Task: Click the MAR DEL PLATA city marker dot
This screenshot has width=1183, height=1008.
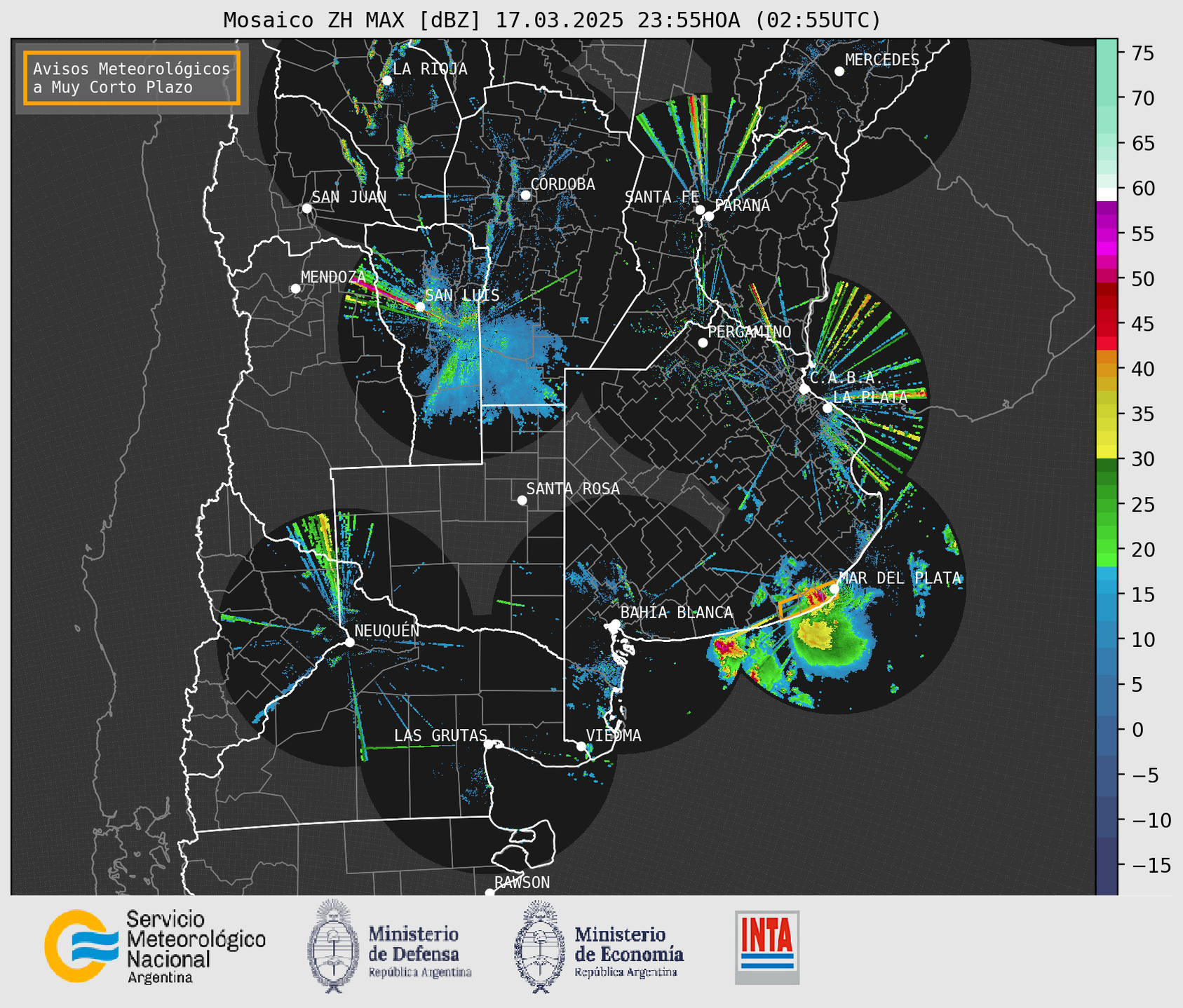Action: pyautogui.click(x=834, y=589)
